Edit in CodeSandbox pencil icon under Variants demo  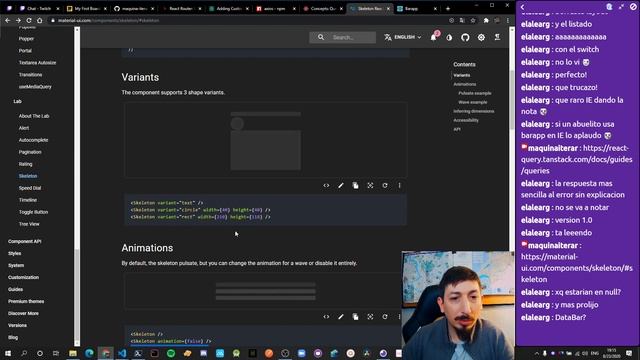click(x=341, y=185)
